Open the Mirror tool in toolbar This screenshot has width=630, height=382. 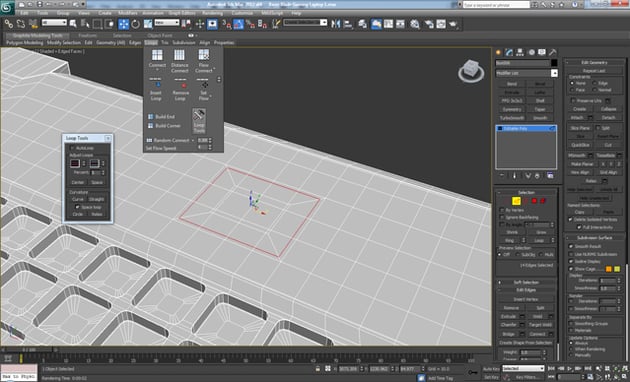tap(335, 24)
